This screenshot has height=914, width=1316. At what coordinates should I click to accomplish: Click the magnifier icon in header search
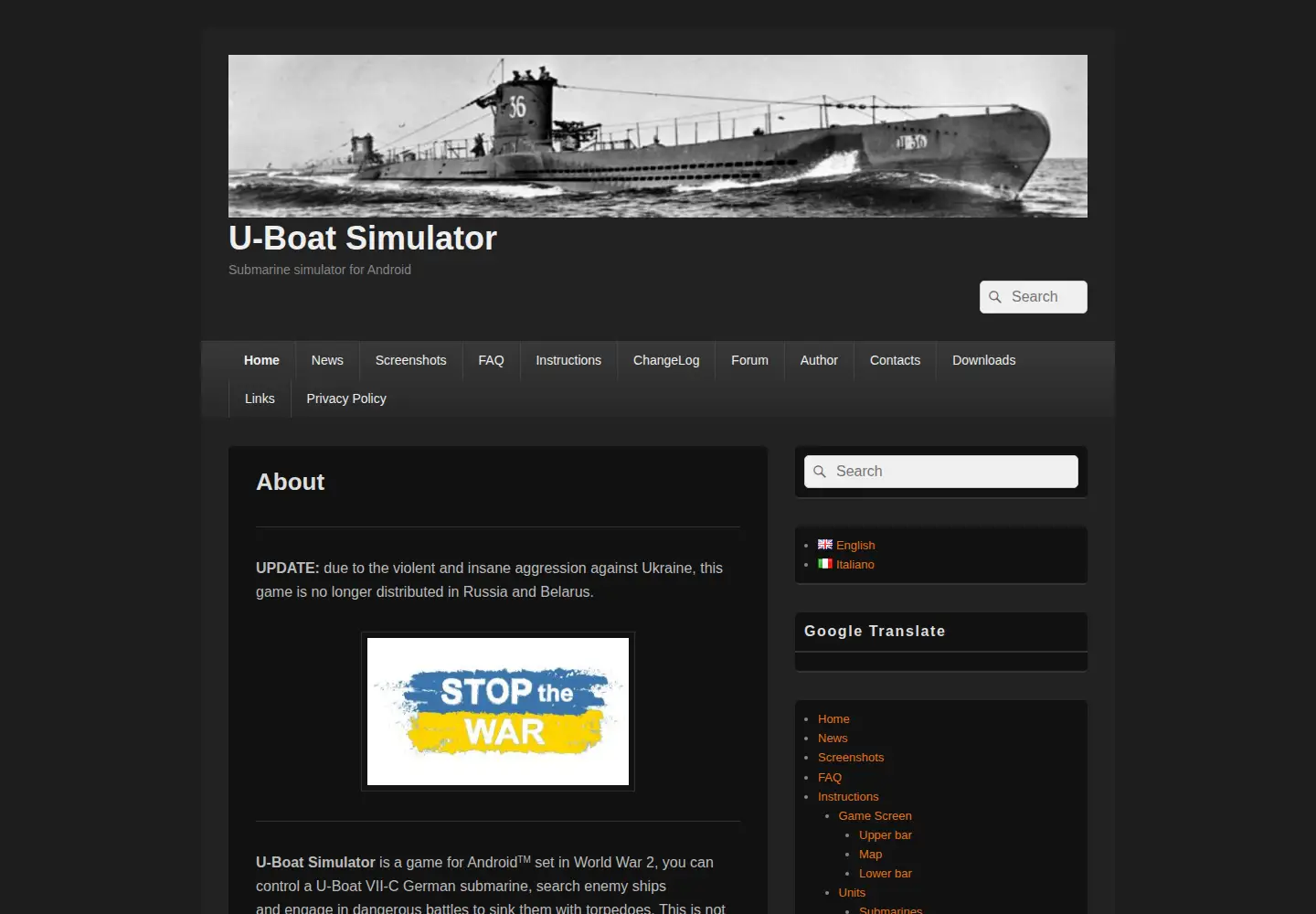tap(995, 297)
